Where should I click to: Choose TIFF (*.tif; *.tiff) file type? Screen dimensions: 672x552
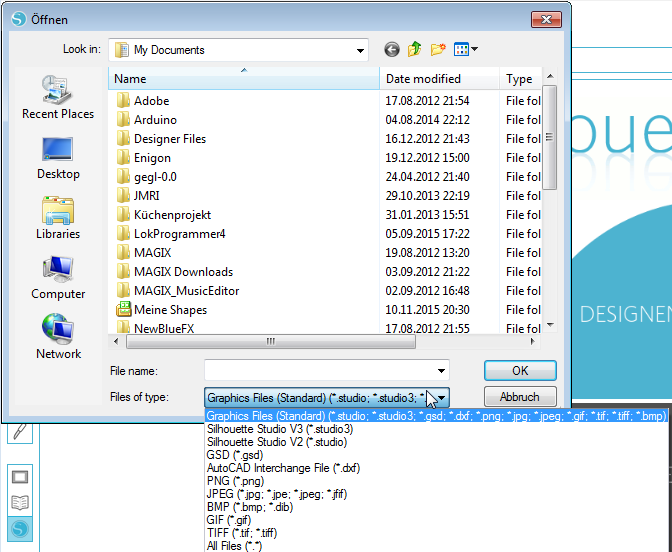(x=242, y=533)
